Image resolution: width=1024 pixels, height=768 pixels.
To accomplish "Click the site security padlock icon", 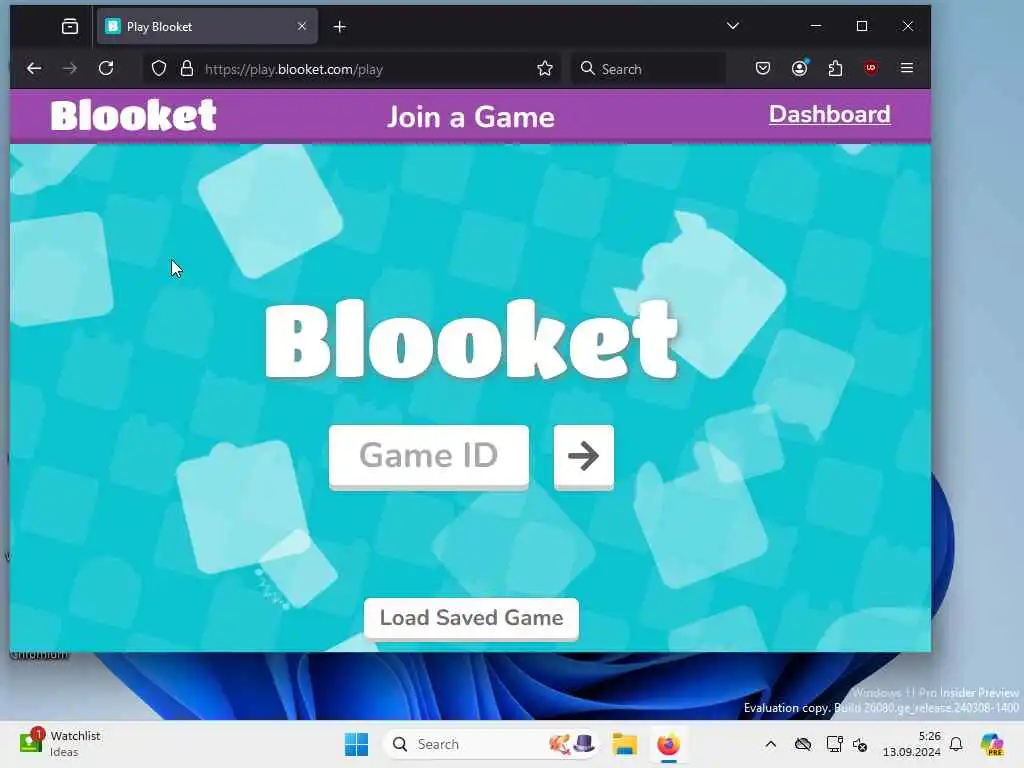I will [x=187, y=69].
